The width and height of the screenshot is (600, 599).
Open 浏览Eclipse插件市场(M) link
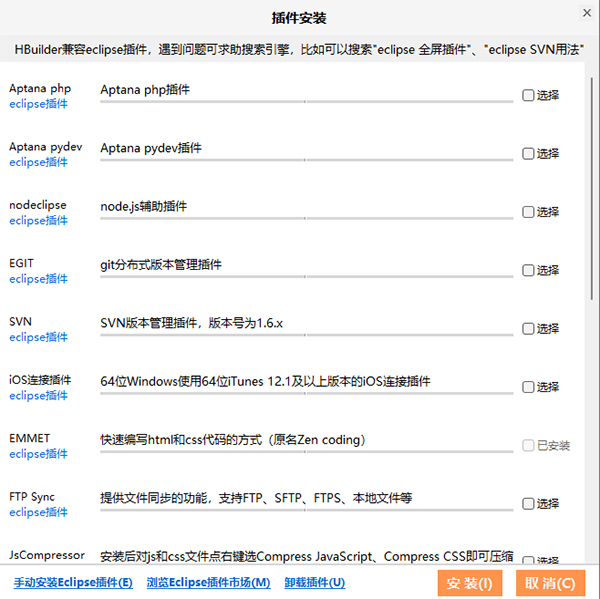(208, 583)
